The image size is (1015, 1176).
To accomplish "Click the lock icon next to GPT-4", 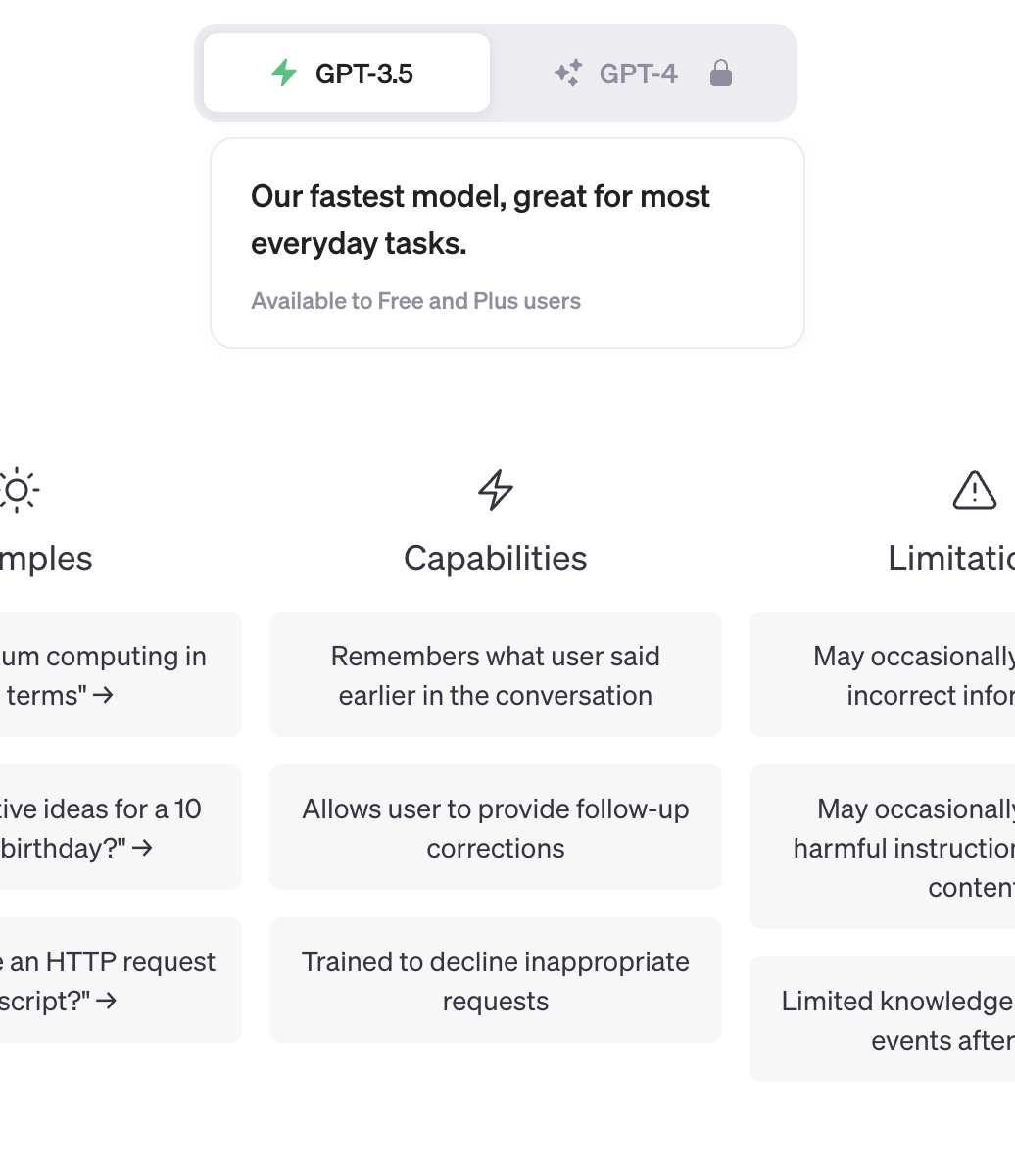I will coord(720,73).
